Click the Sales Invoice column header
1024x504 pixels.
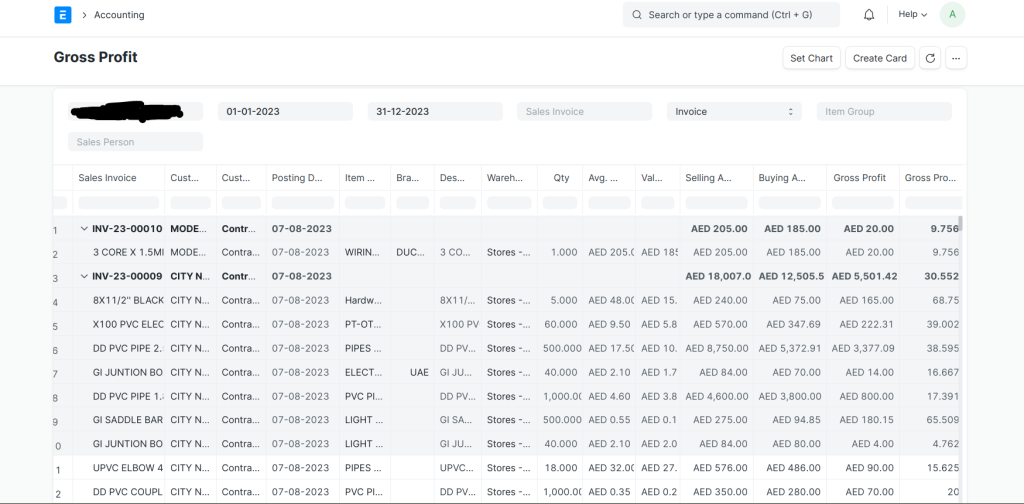click(x=117, y=178)
